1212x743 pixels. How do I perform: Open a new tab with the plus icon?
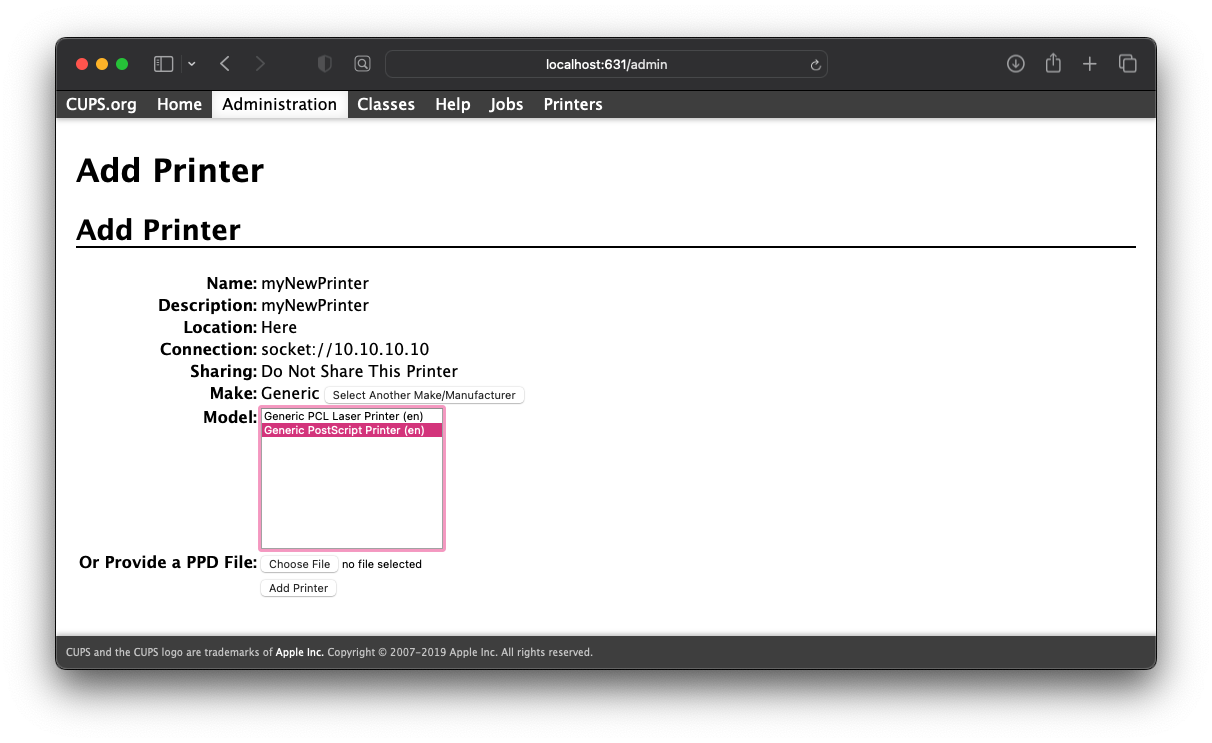pyautogui.click(x=1090, y=64)
